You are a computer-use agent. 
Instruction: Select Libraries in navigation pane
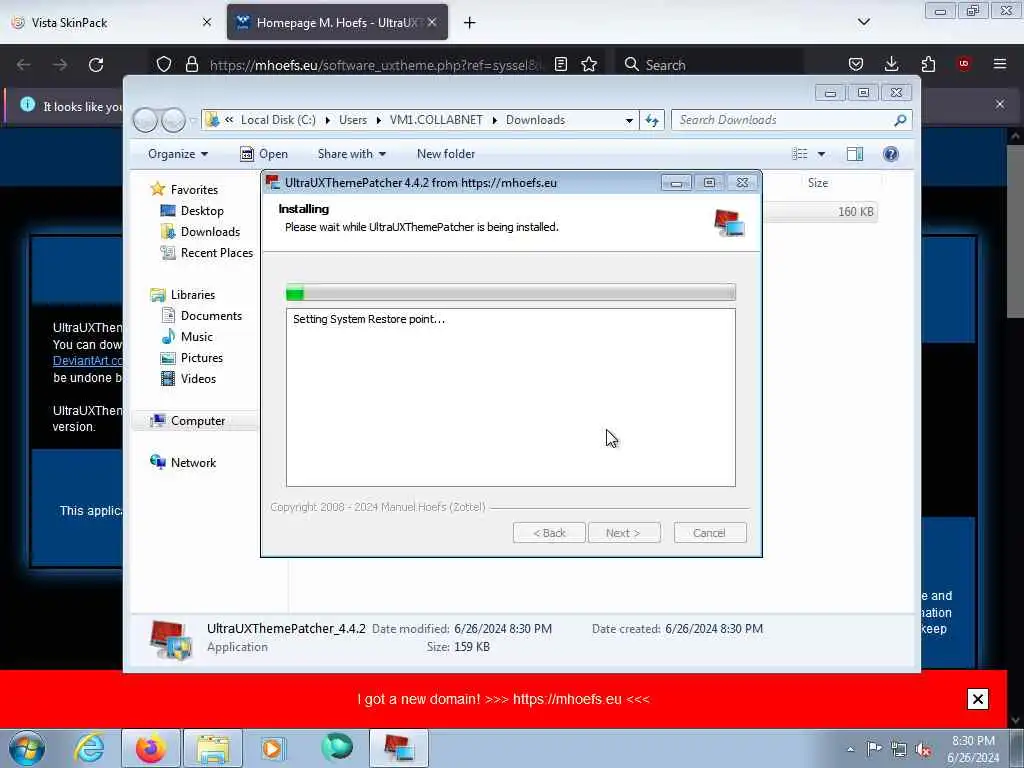click(183, 295)
